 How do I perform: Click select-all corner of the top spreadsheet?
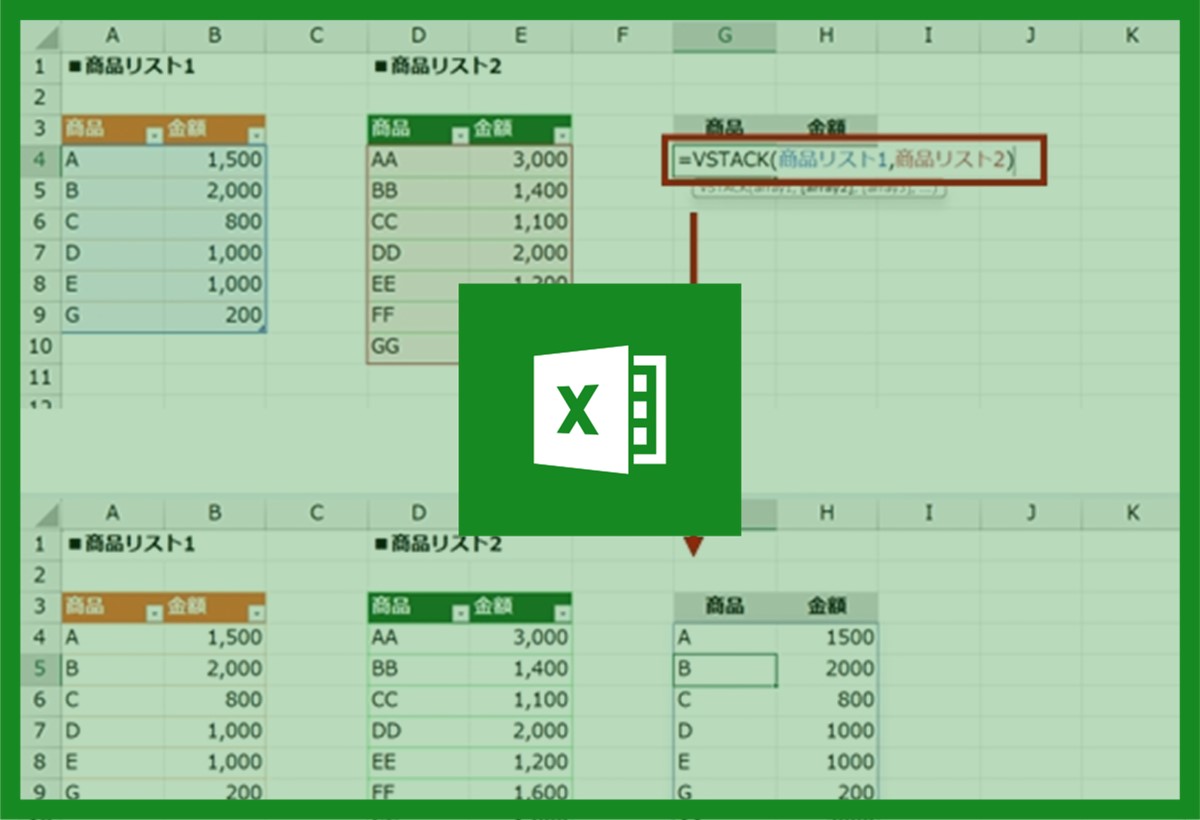[x=40, y=37]
